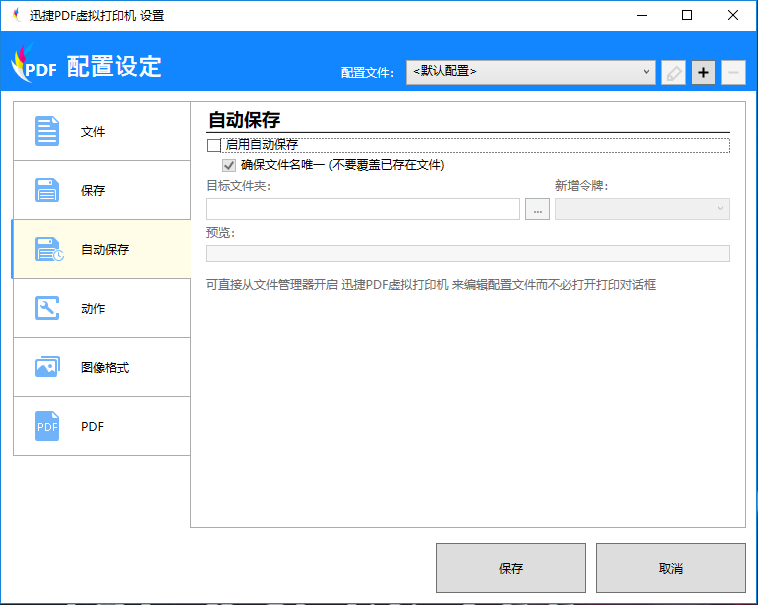The image size is (758, 605).
Task: Click the pencil edit-profile icon
Action: tap(673, 72)
